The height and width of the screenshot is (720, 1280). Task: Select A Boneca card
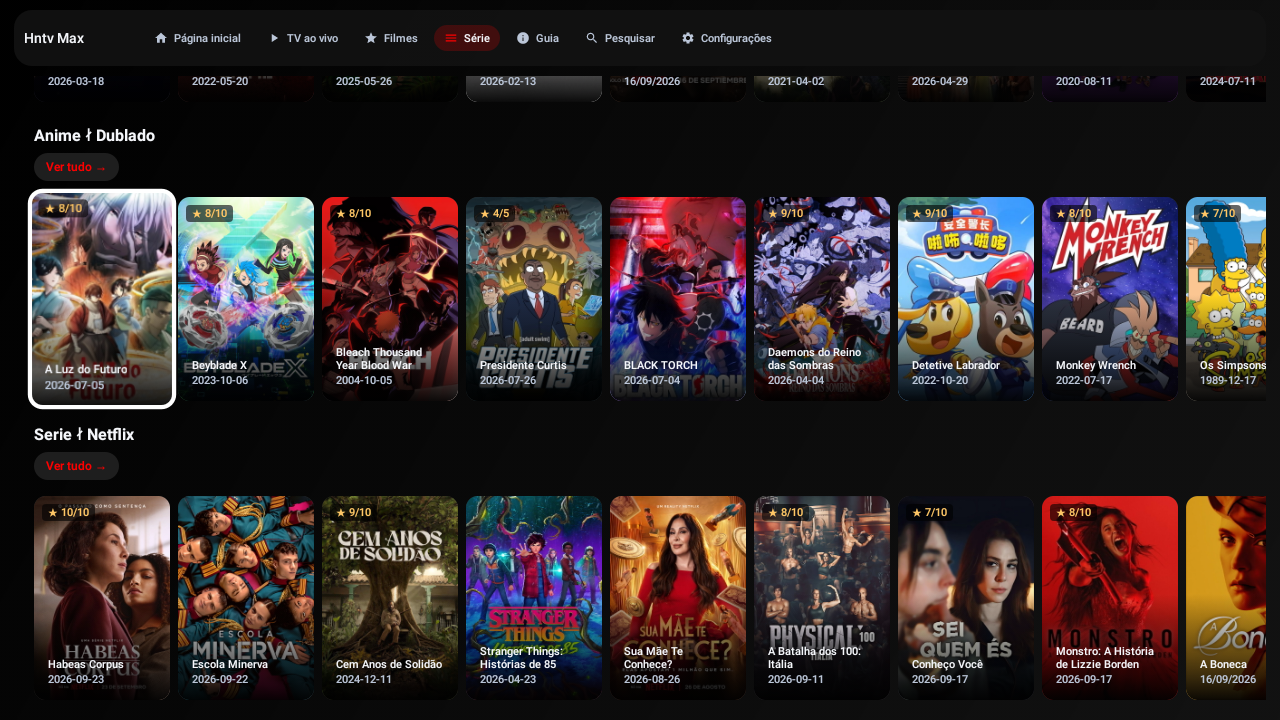click(x=1226, y=598)
